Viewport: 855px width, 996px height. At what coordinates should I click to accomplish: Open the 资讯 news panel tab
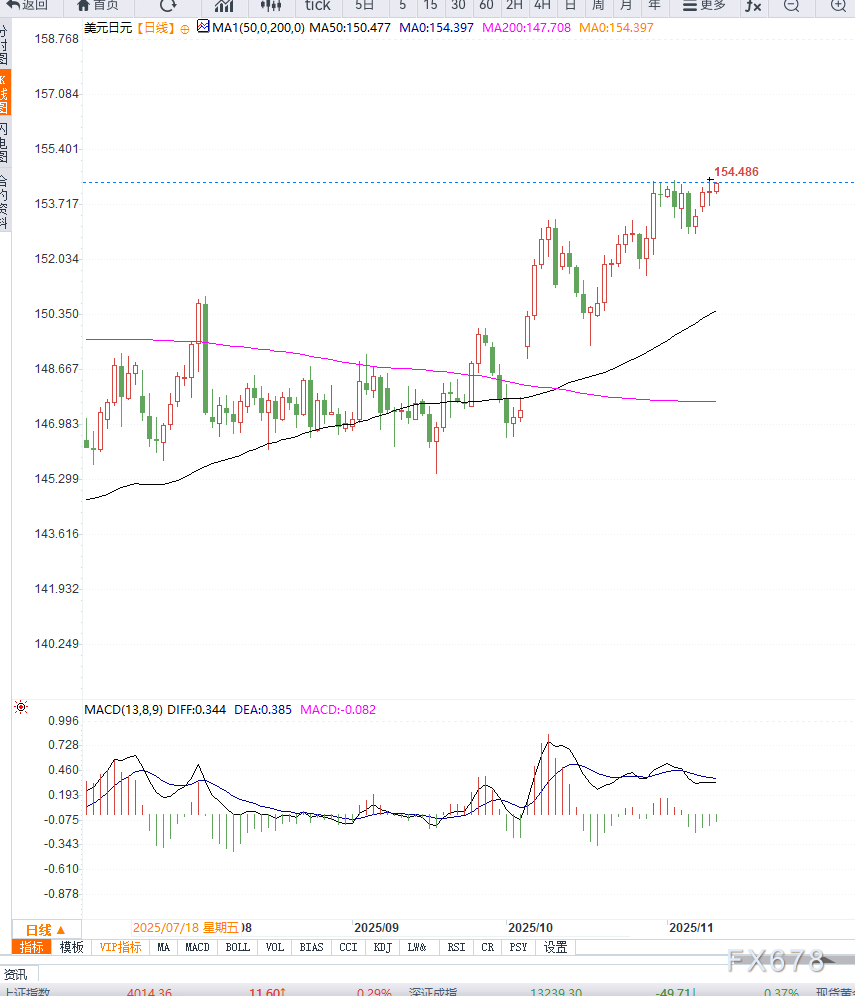[x=15, y=974]
